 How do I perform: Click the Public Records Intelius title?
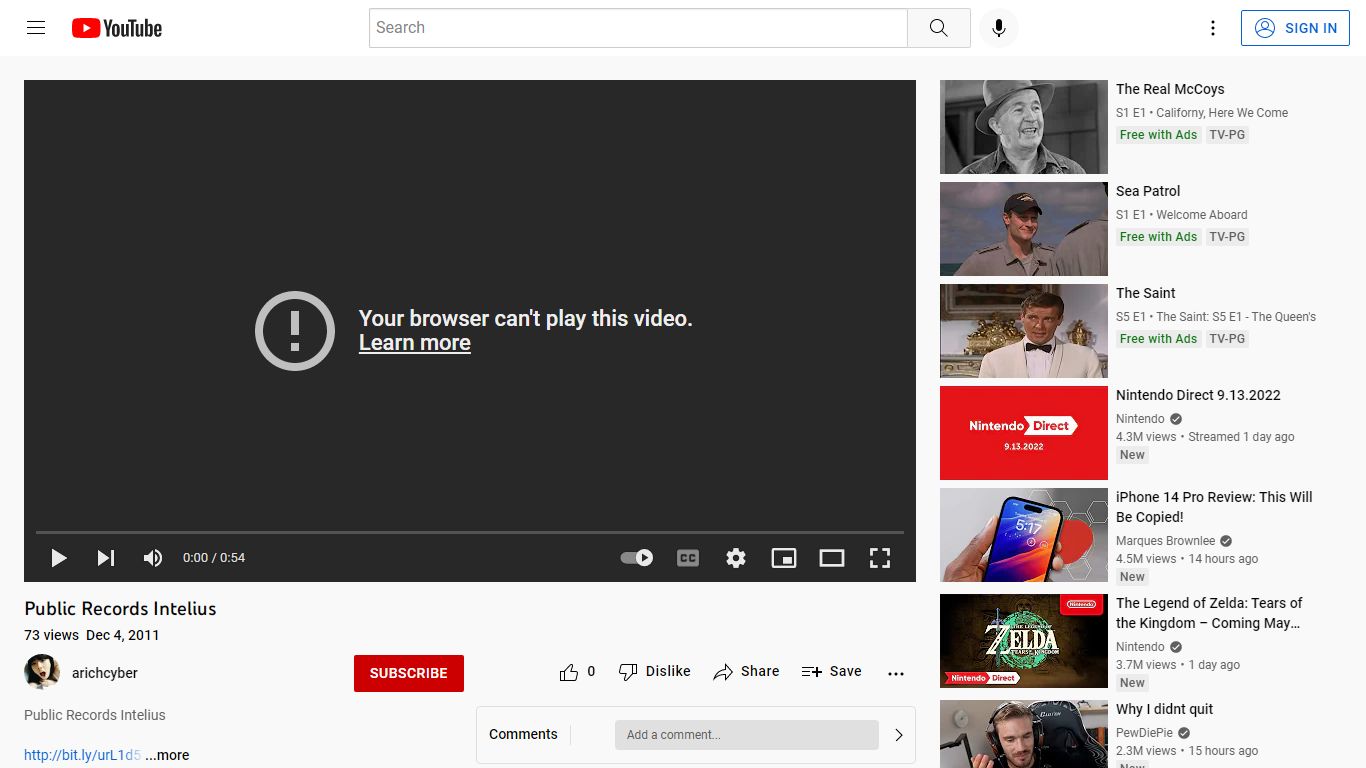click(120, 609)
